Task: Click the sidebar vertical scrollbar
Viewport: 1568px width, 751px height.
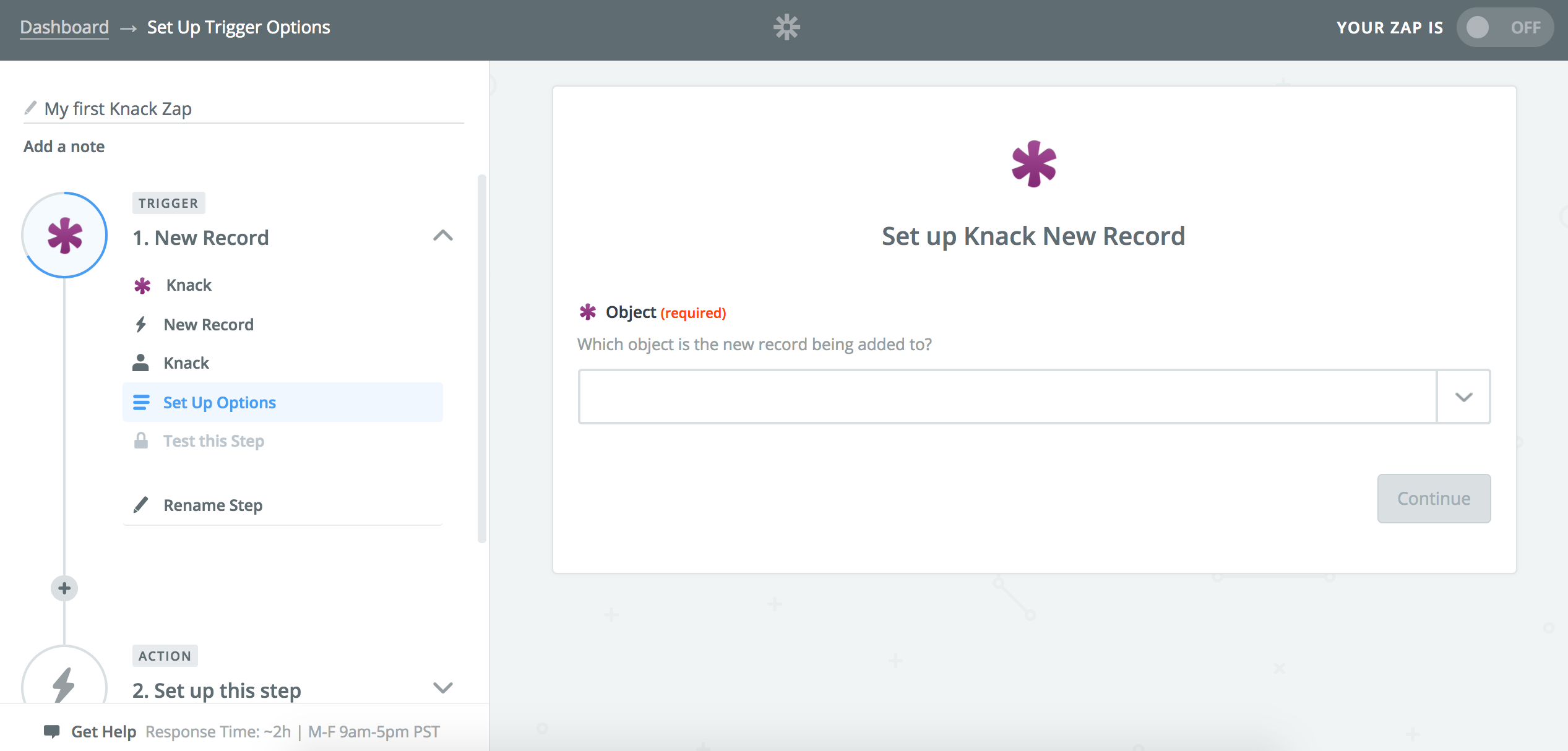Action: click(481, 359)
